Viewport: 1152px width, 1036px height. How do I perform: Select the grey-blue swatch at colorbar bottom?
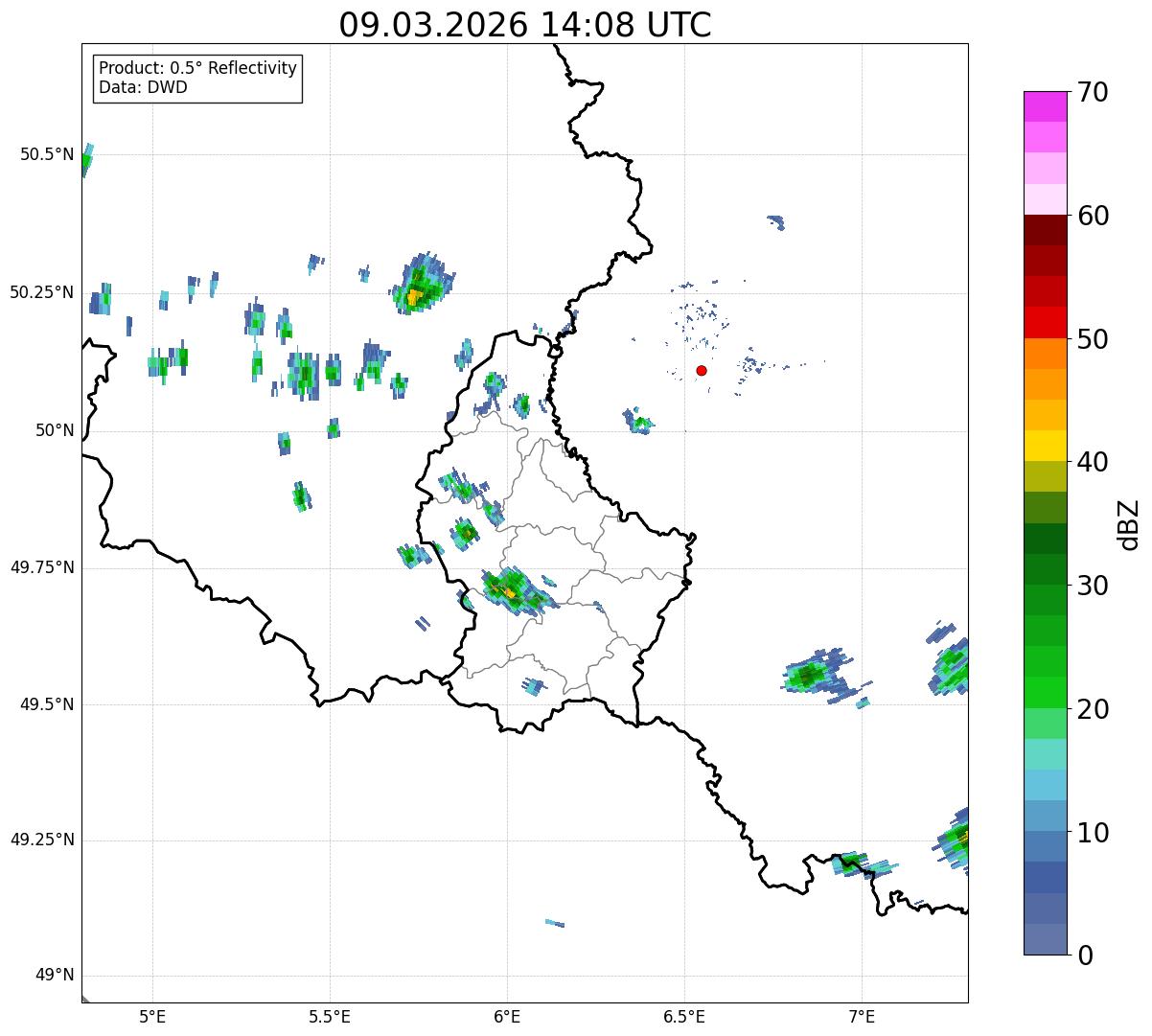[x=1045, y=939]
